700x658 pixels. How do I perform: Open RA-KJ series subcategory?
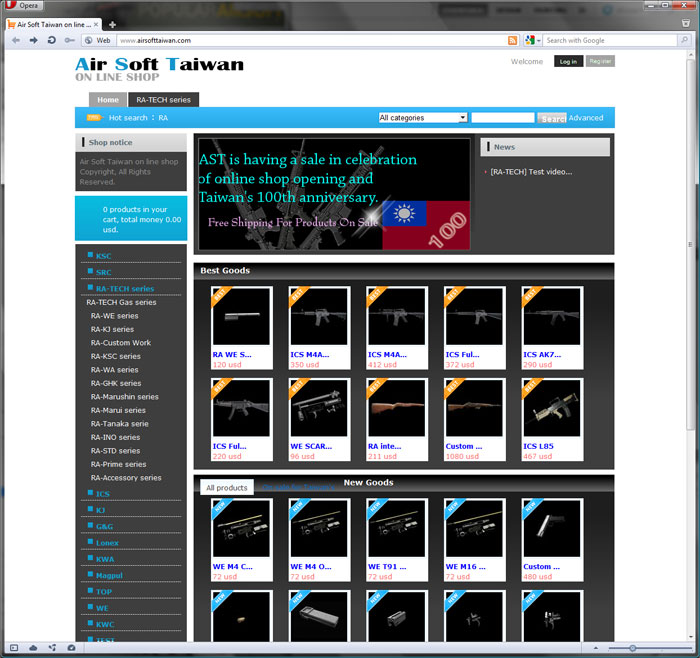pyautogui.click(x=112, y=329)
